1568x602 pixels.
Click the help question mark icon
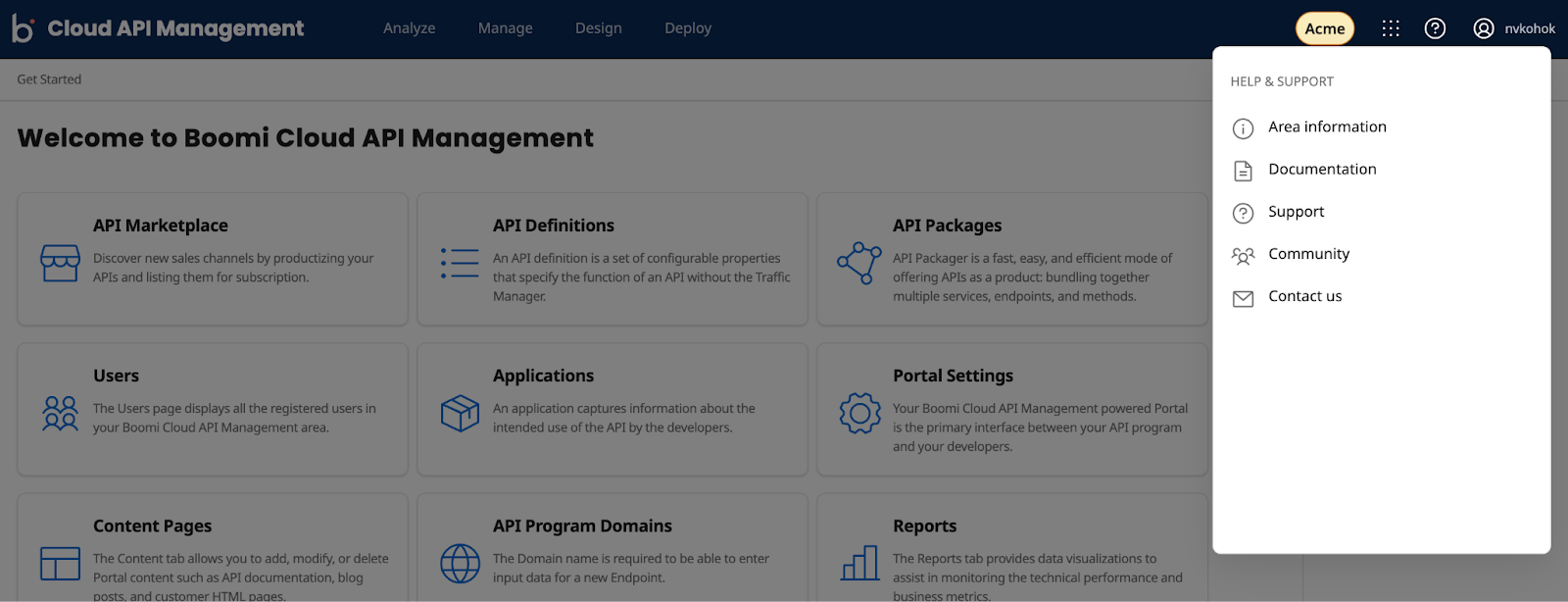pos(1435,28)
